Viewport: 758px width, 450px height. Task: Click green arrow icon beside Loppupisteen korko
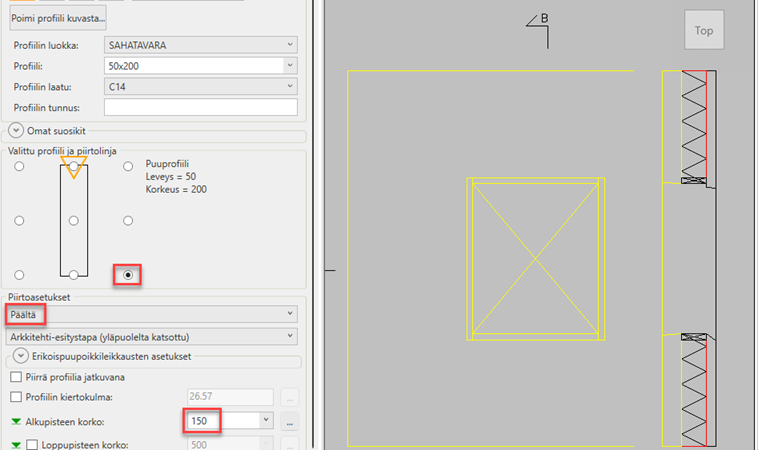click(16, 444)
